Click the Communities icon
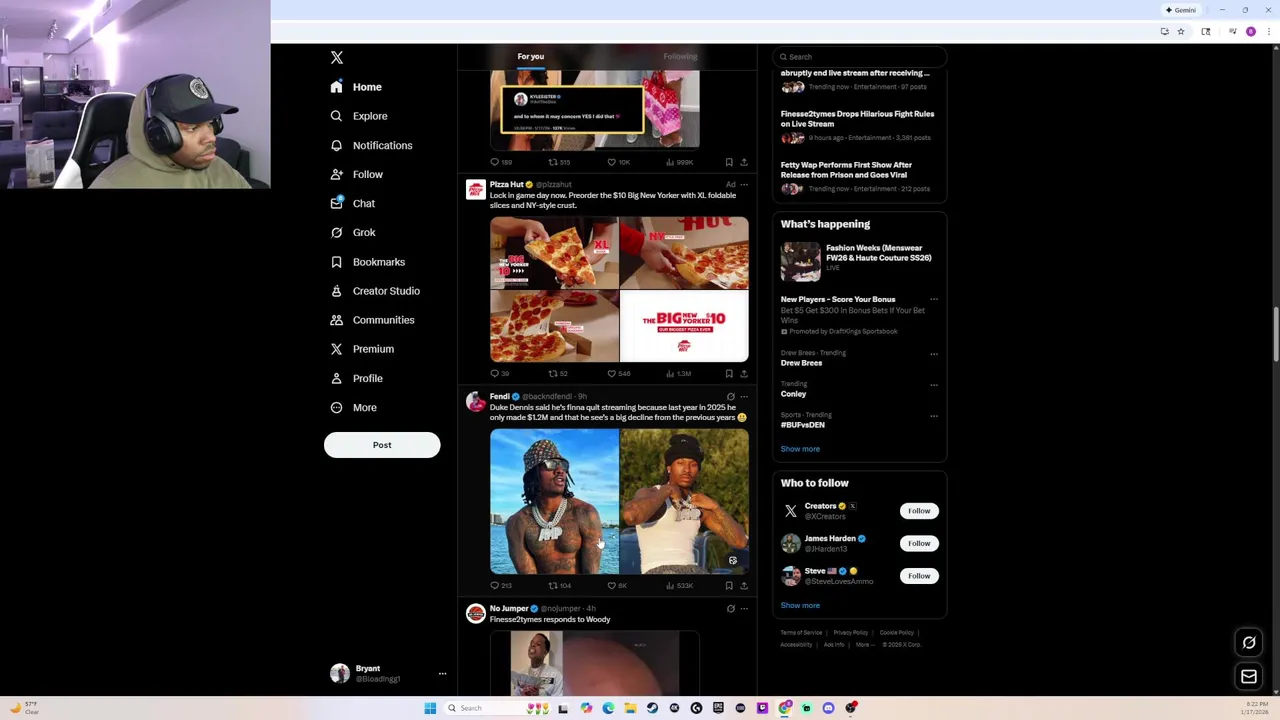1280x720 pixels. click(337, 320)
